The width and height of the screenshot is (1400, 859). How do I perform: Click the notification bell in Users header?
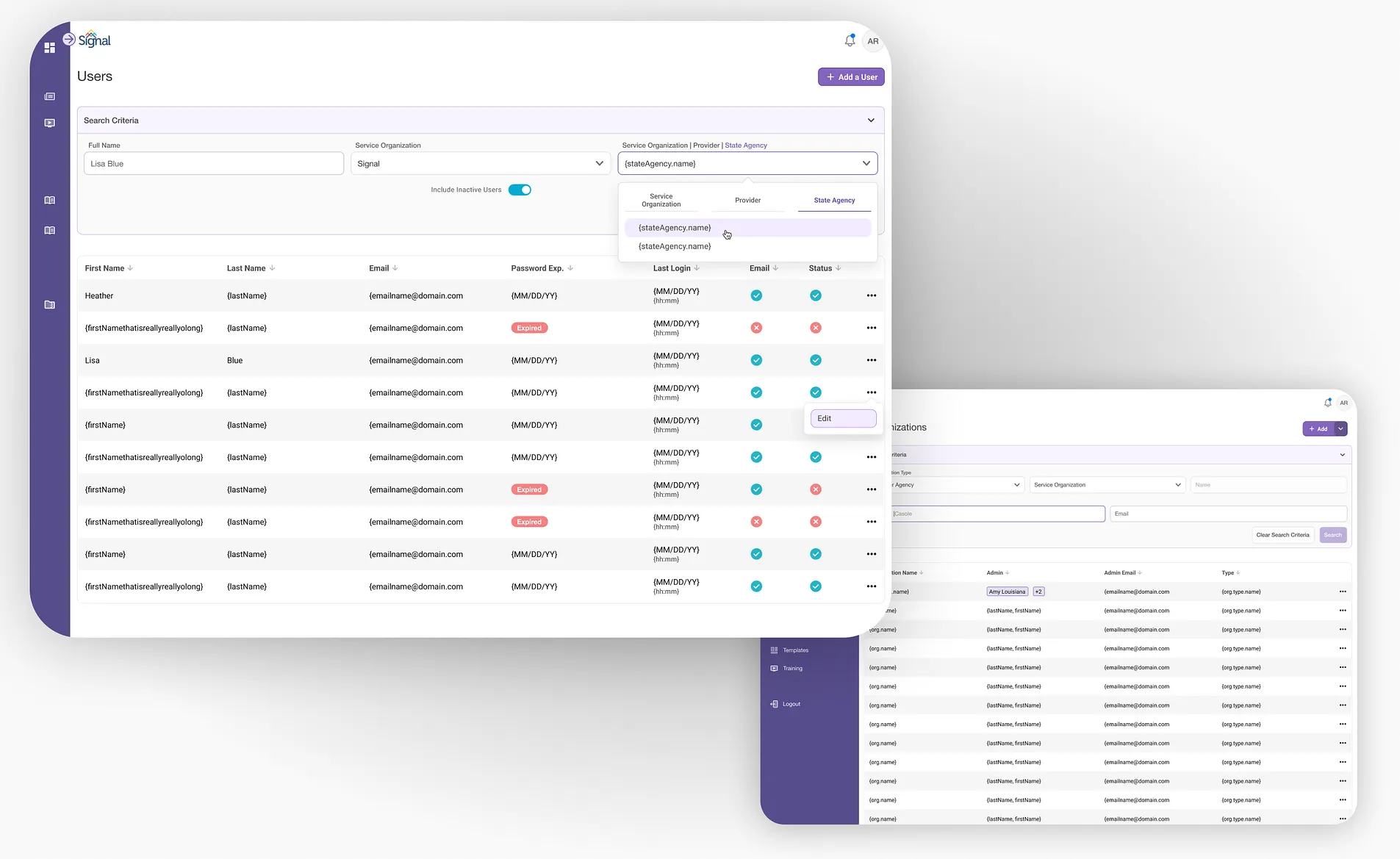coord(850,41)
